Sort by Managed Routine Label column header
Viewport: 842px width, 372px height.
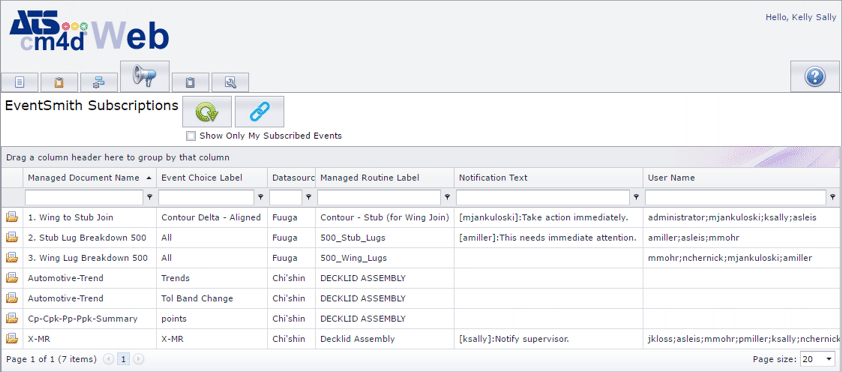(x=385, y=178)
